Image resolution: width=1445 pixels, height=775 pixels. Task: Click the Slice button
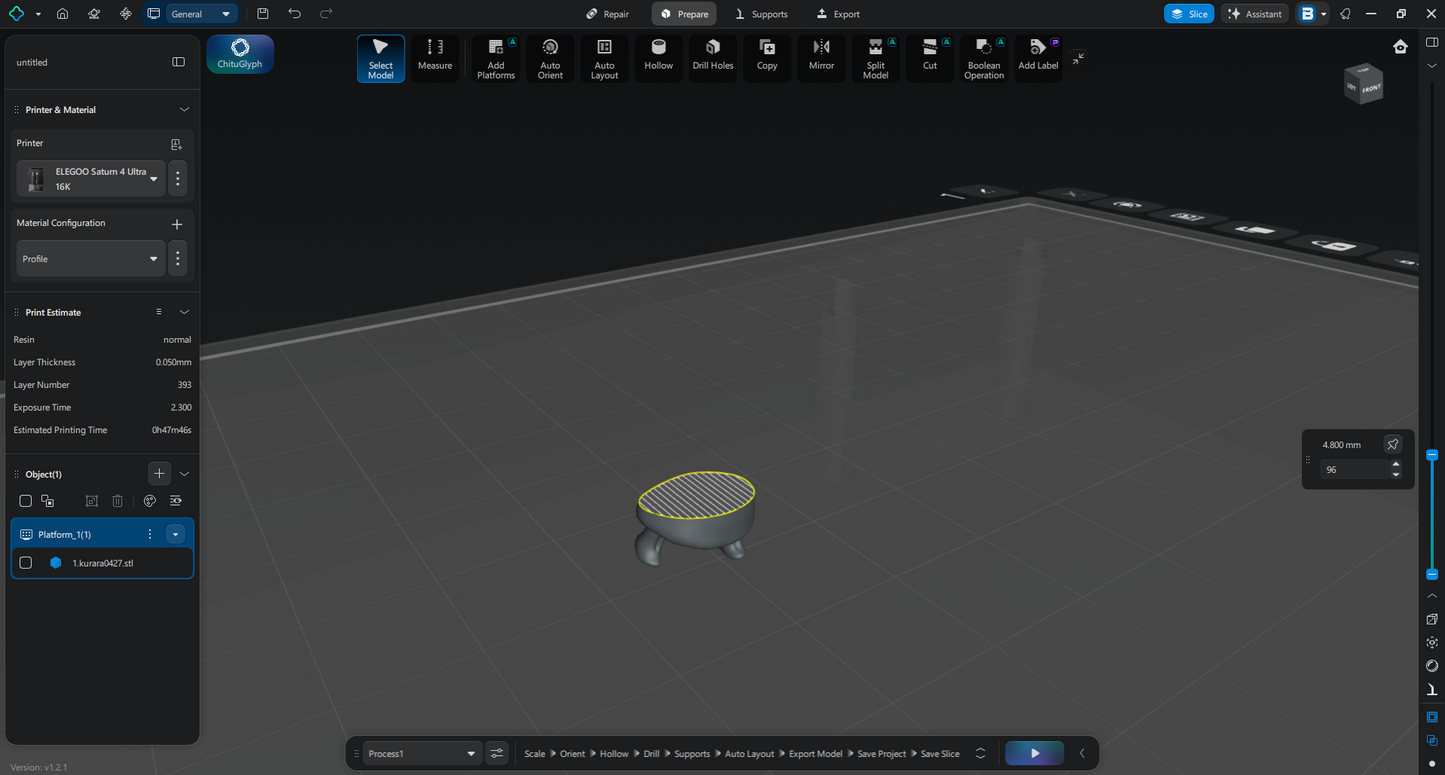coord(1189,14)
